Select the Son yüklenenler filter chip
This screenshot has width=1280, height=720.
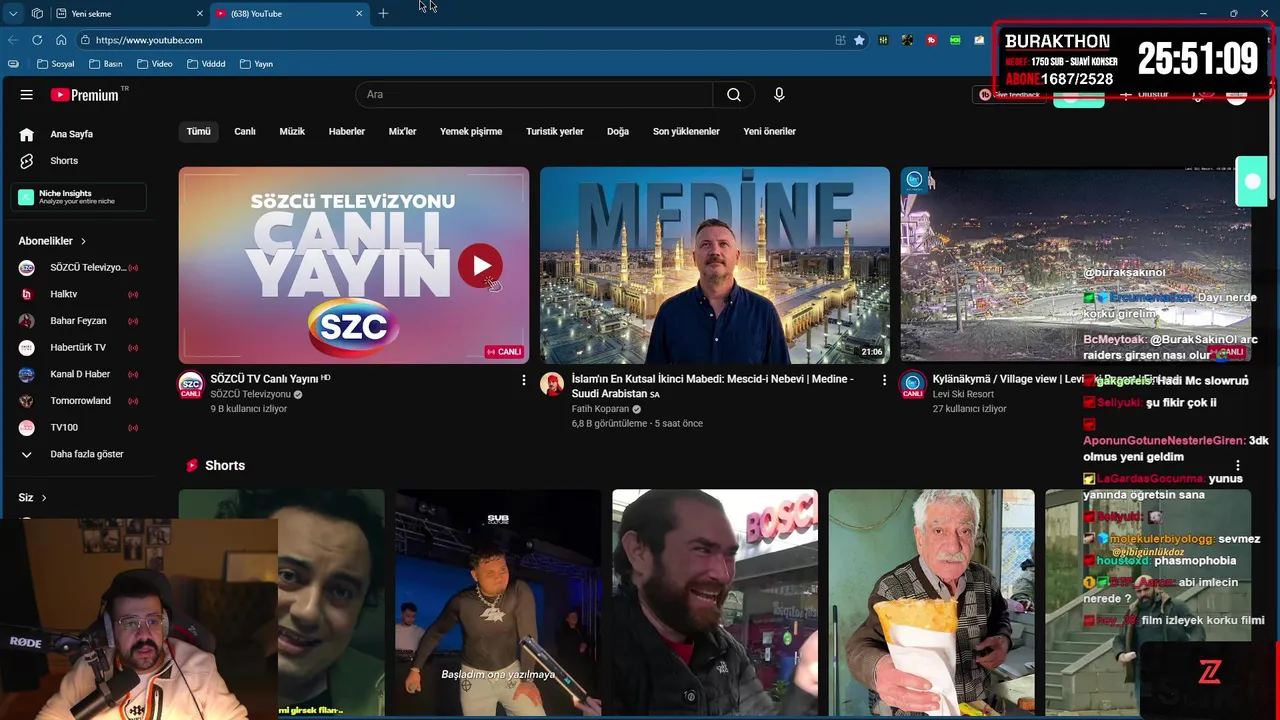click(686, 131)
